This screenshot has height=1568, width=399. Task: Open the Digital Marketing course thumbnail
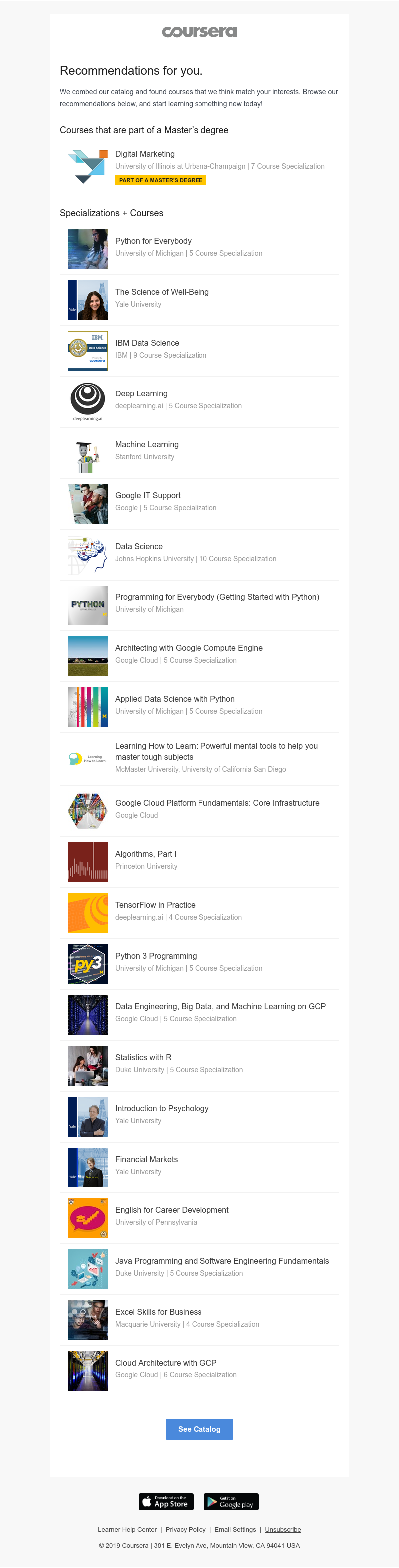(x=88, y=166)
